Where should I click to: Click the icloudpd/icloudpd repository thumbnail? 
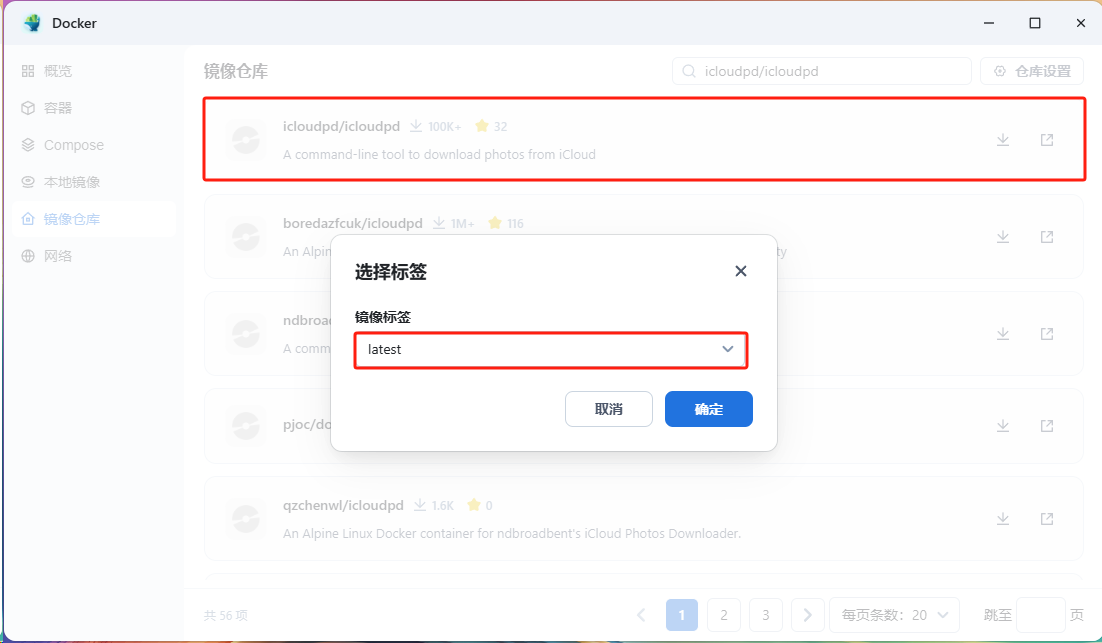[x=246, y=140]
